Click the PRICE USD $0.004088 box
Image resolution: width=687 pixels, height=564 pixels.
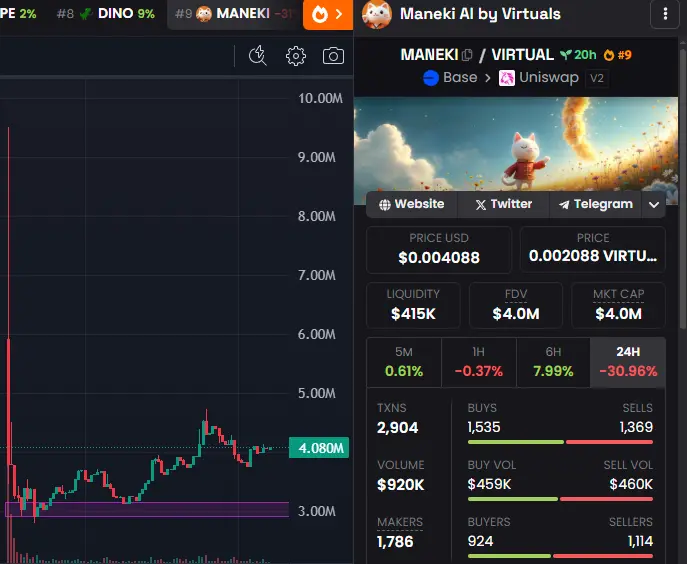click(439, 249)
